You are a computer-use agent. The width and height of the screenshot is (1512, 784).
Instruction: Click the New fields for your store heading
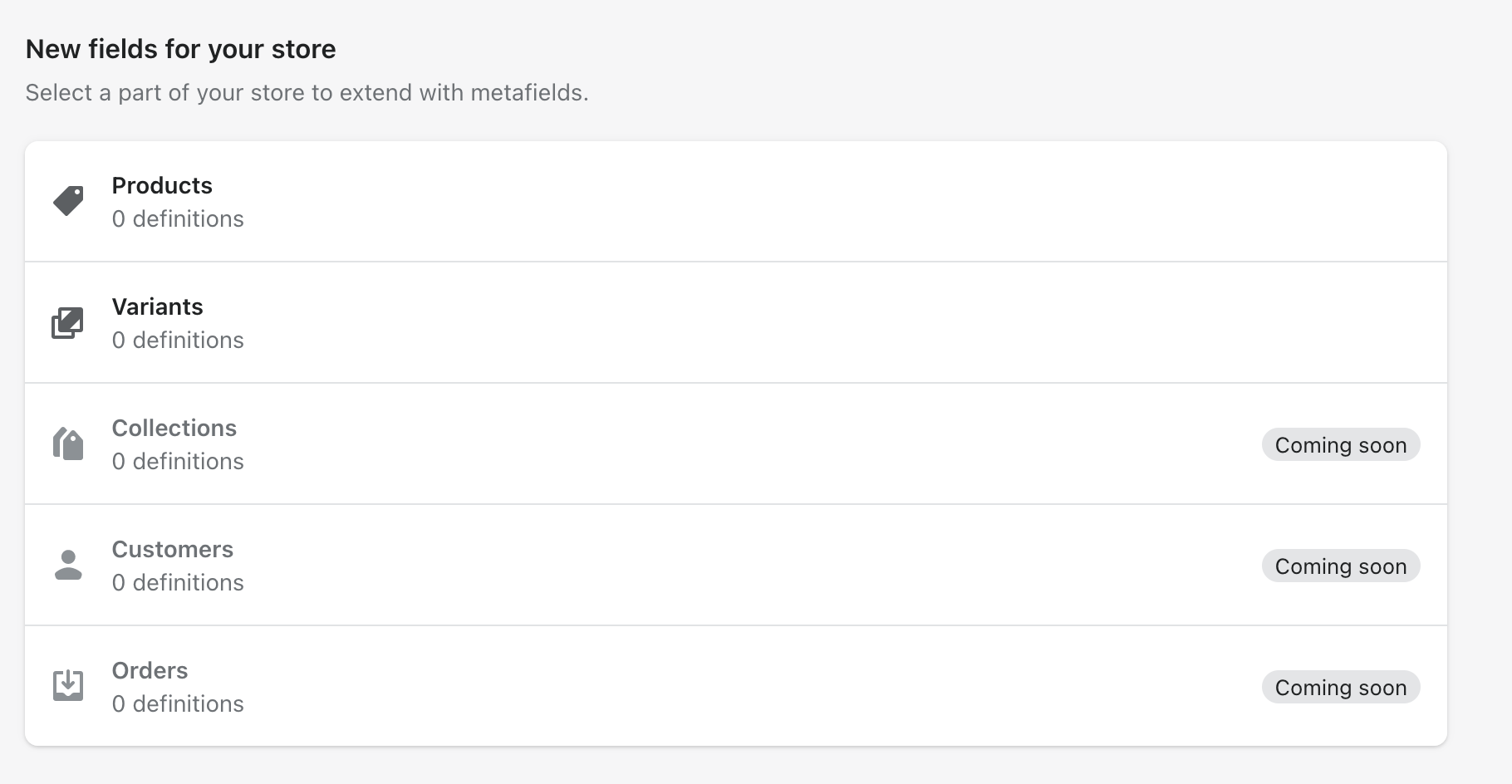181,48
